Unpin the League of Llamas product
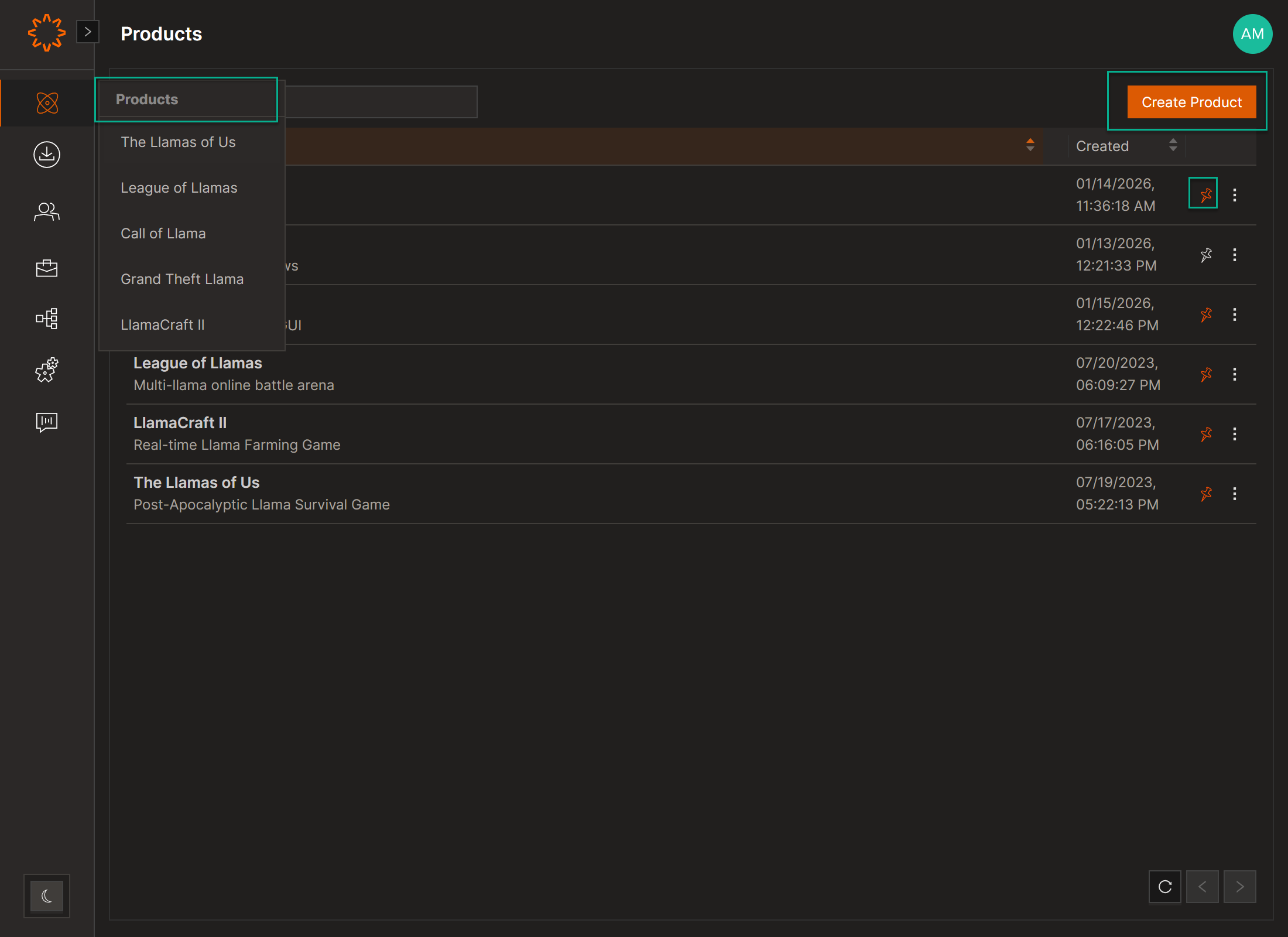 tap(1205, 374)
